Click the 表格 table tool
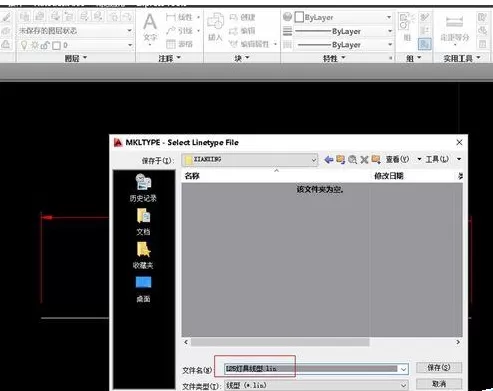 180,44
